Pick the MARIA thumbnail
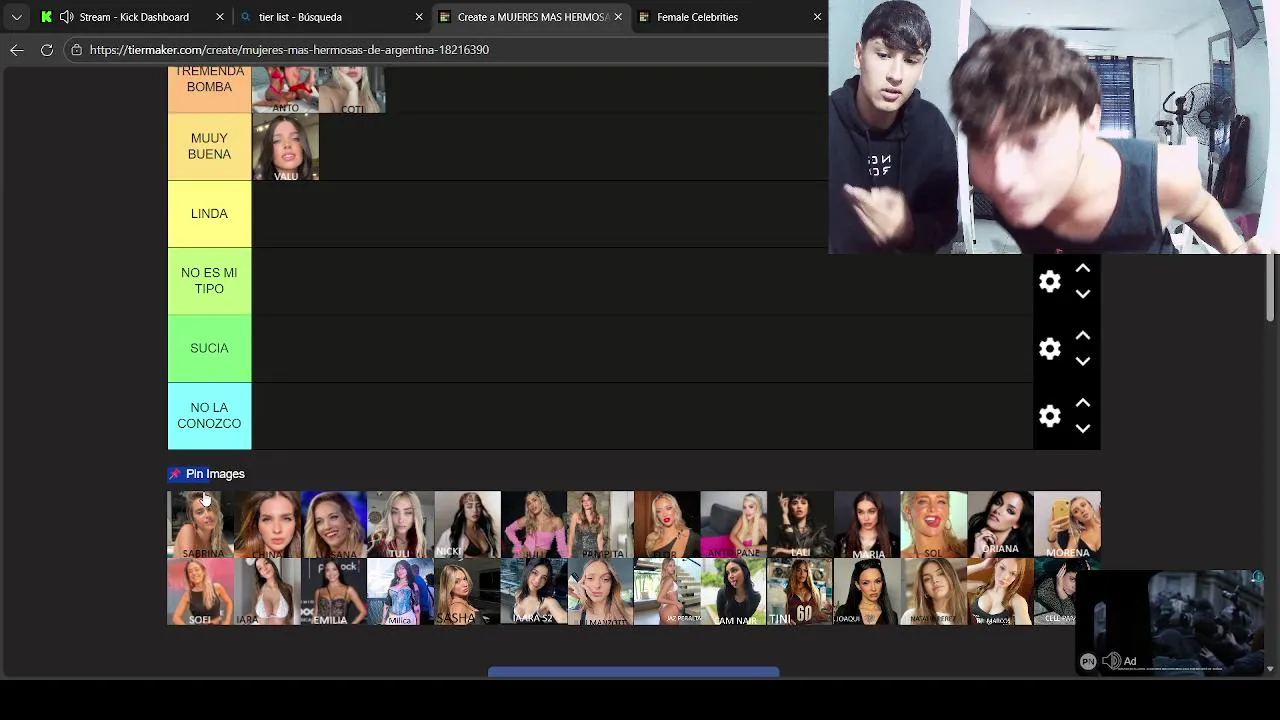This screenshot has width=1280, height=720. point(867,524)
